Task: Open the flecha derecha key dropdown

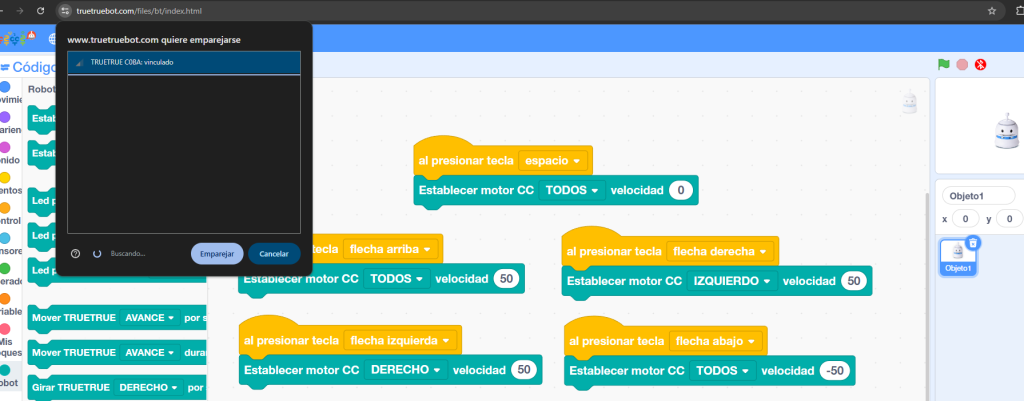Action: coord(720,251)
